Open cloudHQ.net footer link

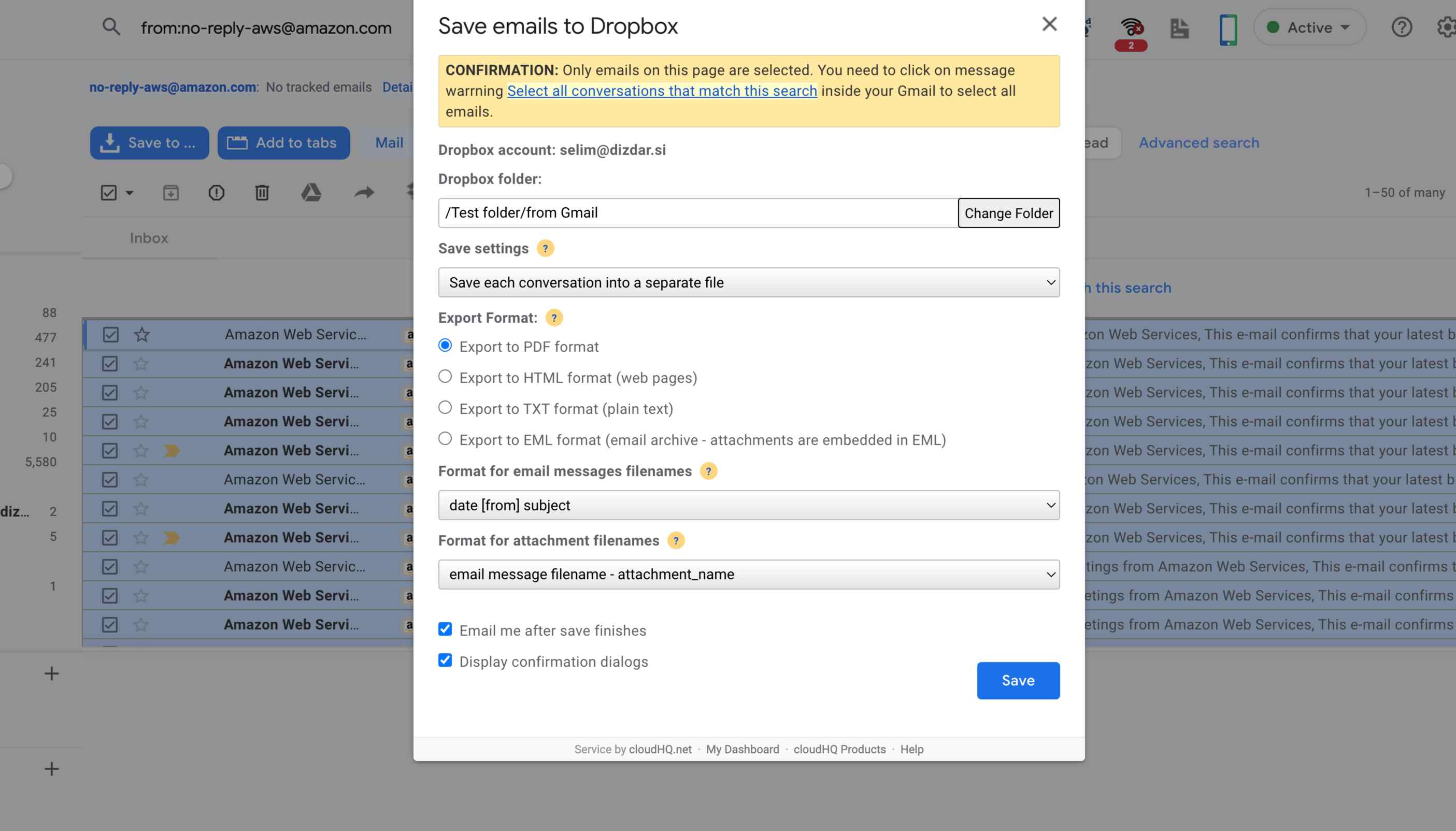[660, 749]
